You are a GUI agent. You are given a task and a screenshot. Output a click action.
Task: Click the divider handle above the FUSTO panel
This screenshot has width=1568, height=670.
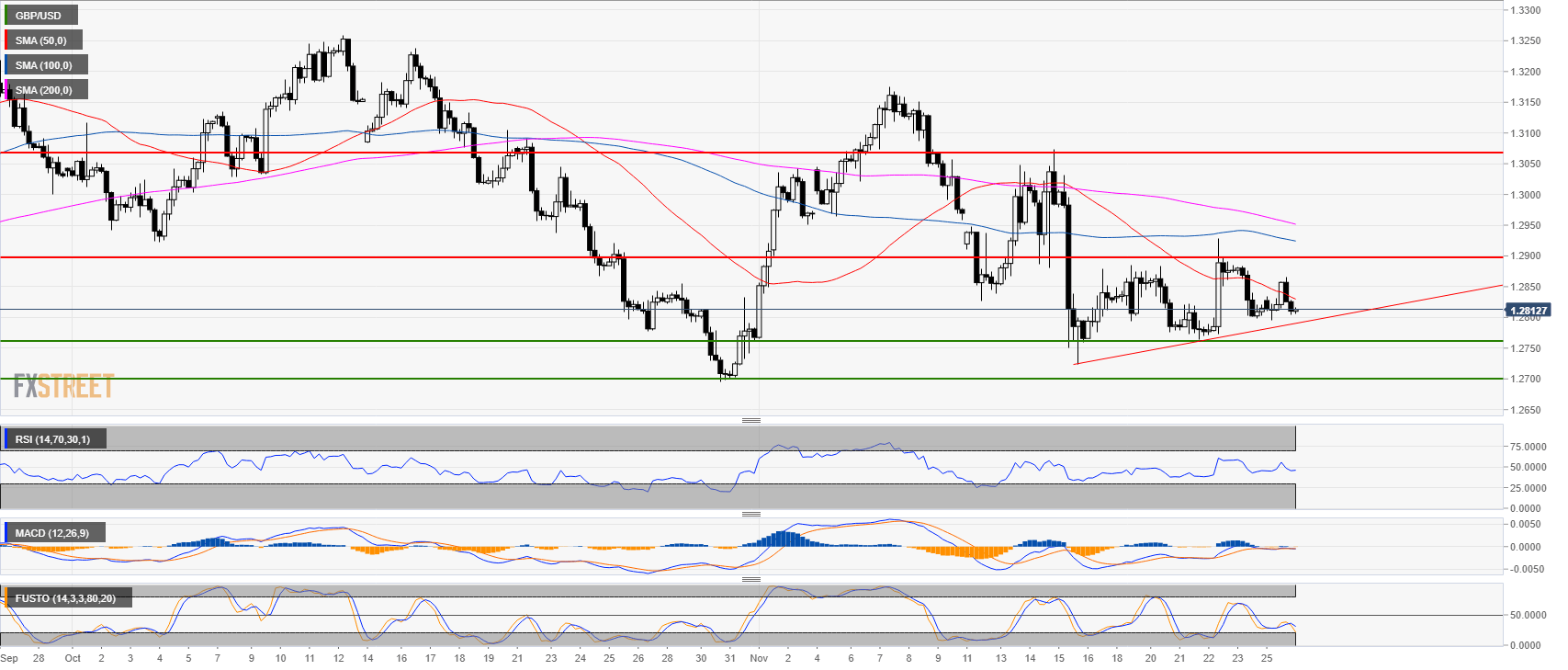pyautogui.click(x=750, y=579)
